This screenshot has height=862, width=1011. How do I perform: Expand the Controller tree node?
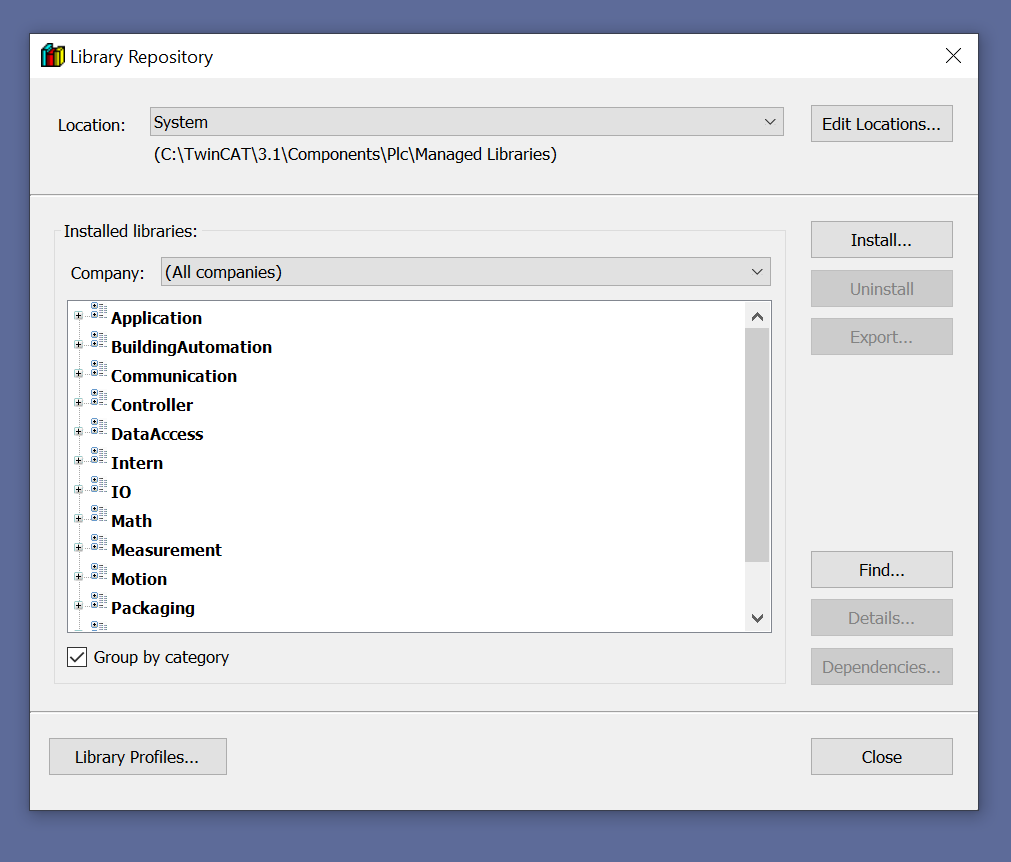(x=78, y=402)
